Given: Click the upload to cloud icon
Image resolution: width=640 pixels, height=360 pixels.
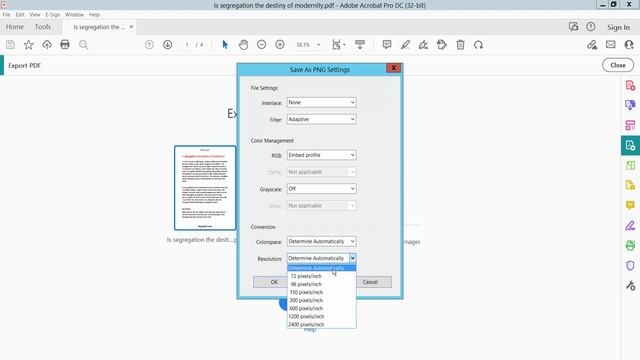Looking at the screenshot, I should coord(47,44).
